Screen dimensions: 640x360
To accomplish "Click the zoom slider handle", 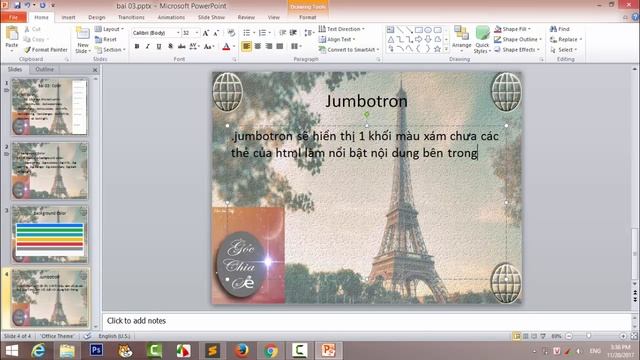I will pos(588,336).
